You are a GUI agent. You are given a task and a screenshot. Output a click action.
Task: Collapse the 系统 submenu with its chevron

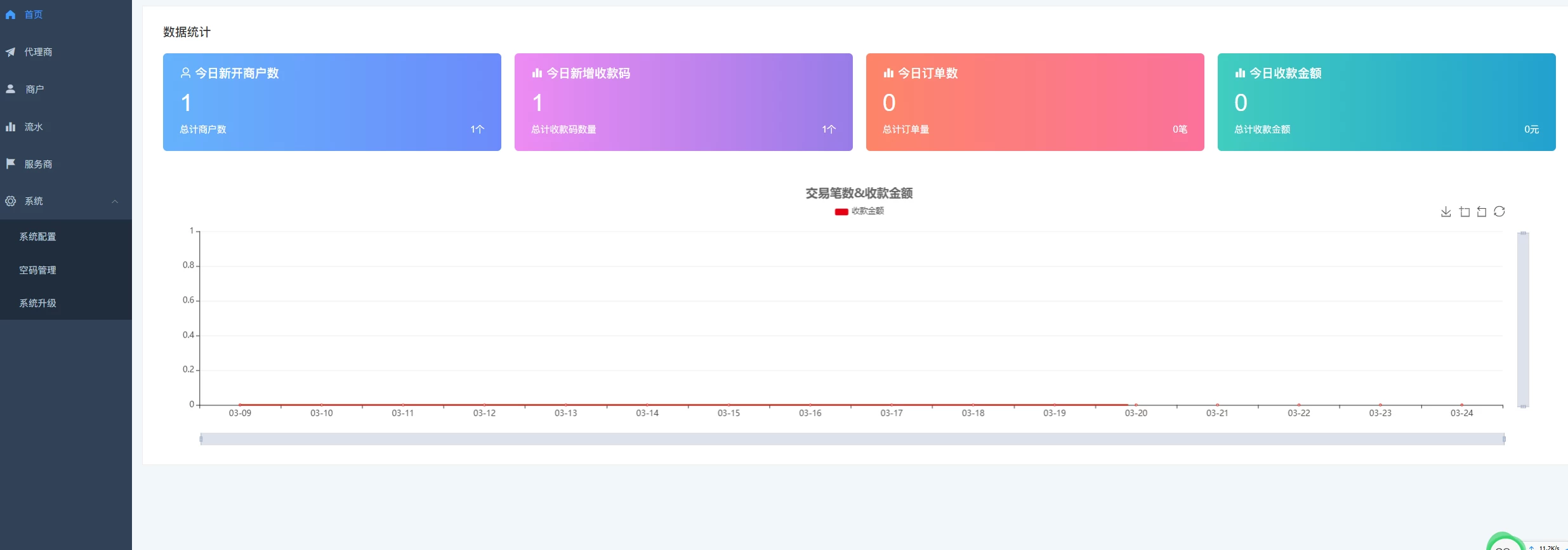coord(115,202)
